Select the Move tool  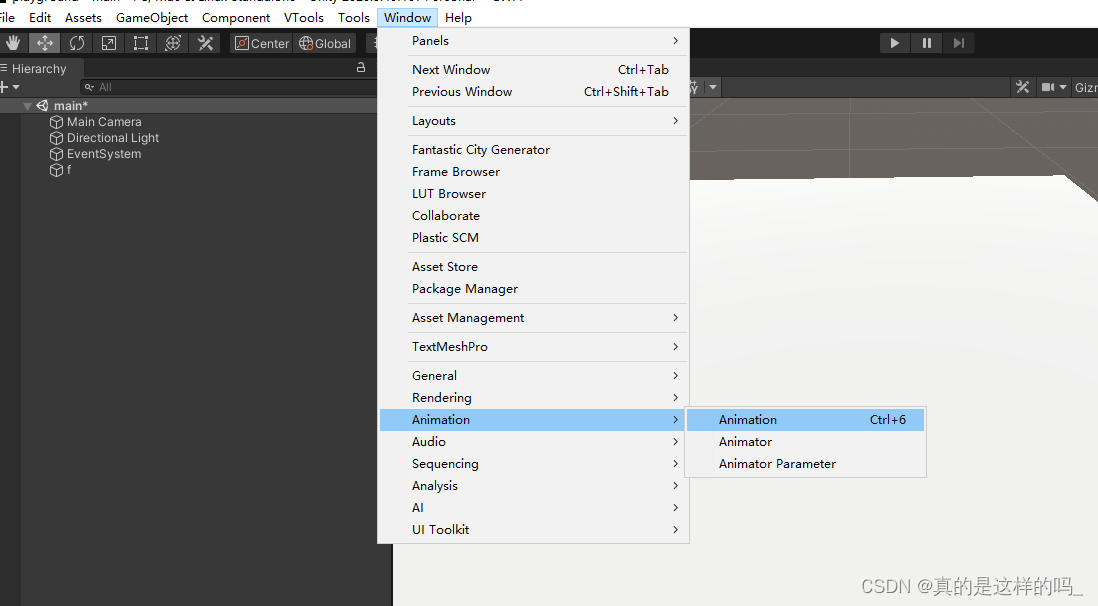[45, 43]
